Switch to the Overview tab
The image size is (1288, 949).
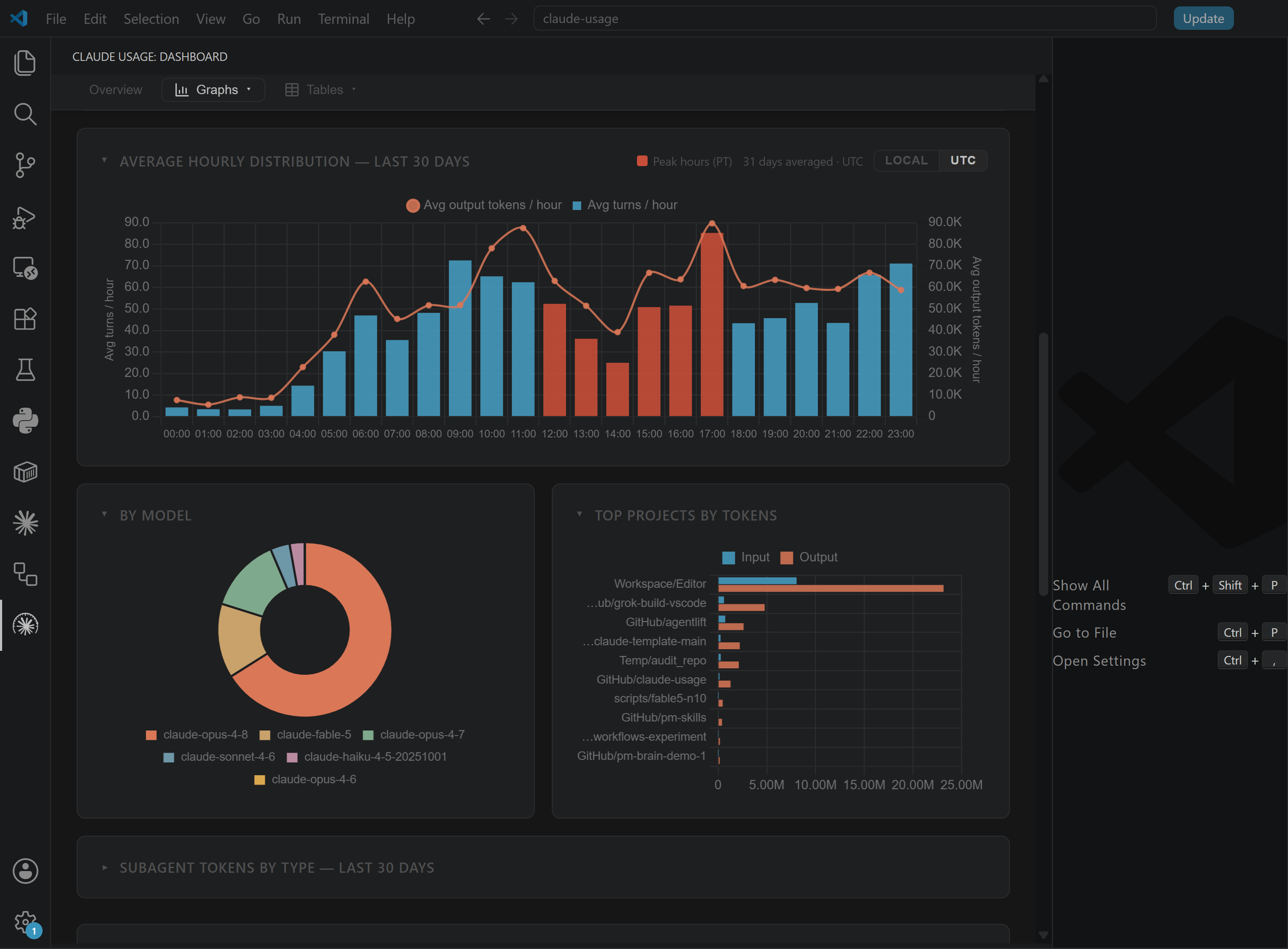point(115,89)
